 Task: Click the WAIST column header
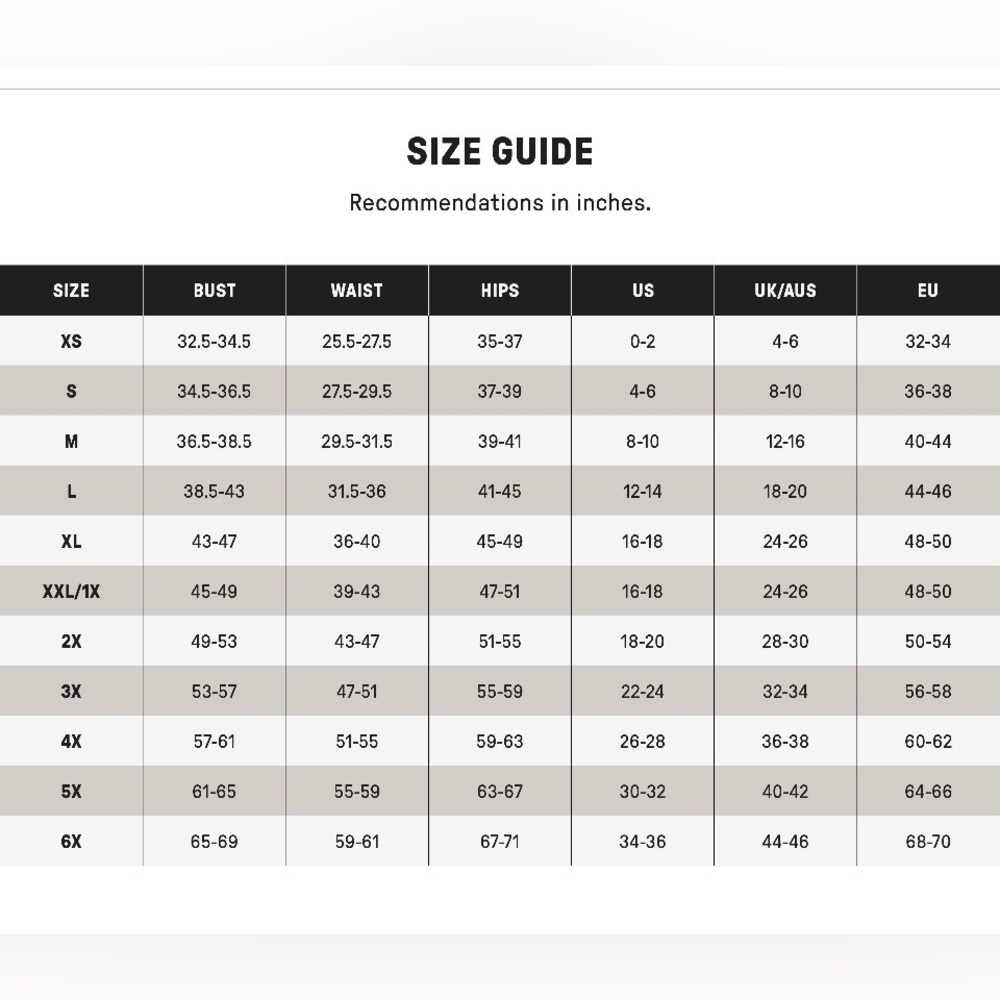[x=357, y=290]
